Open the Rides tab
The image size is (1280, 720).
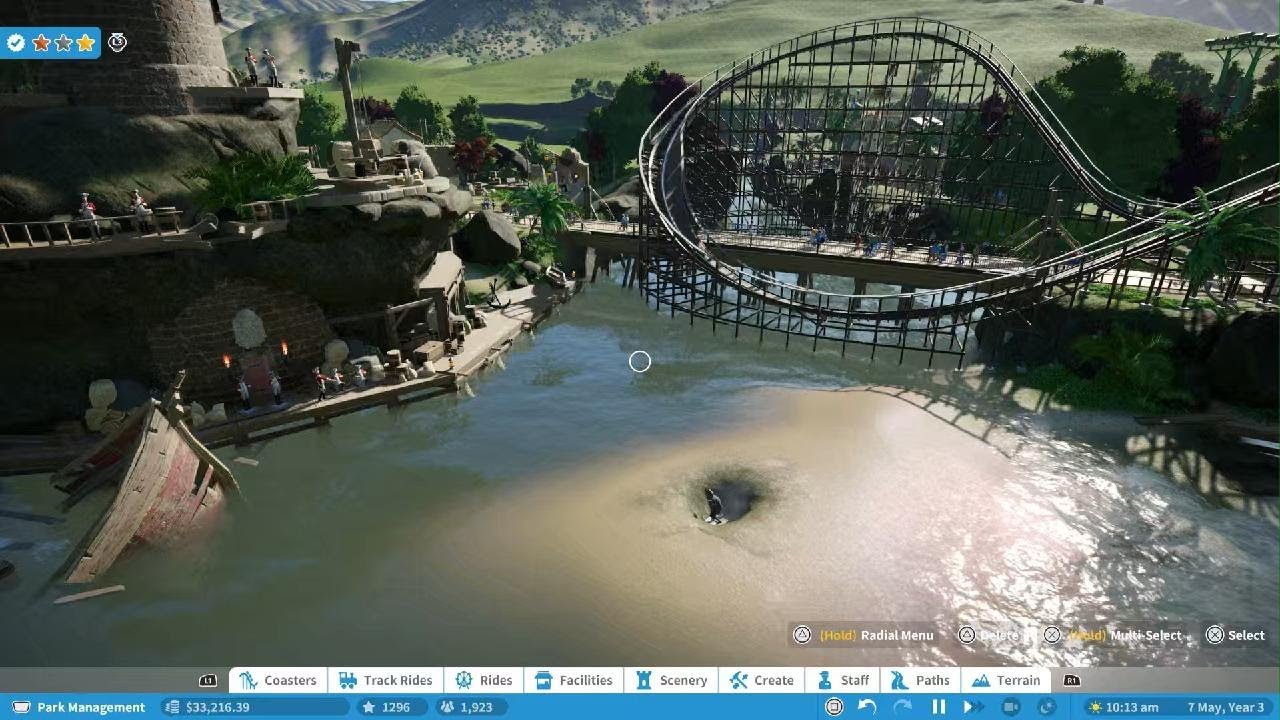coord(484,680)
